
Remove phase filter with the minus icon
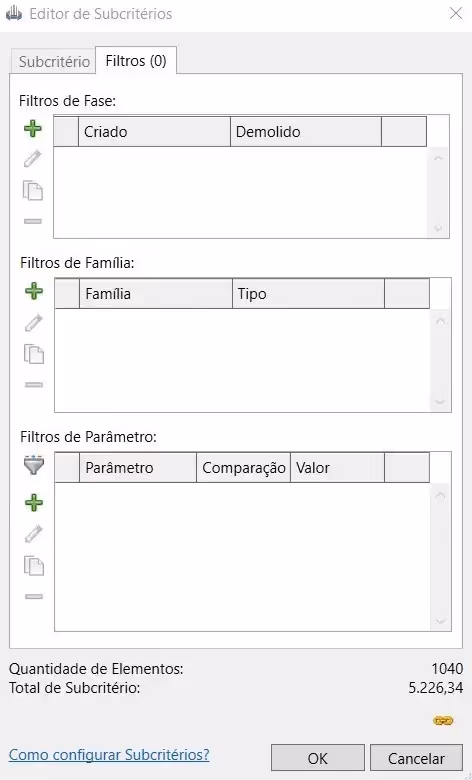(33, 221)
